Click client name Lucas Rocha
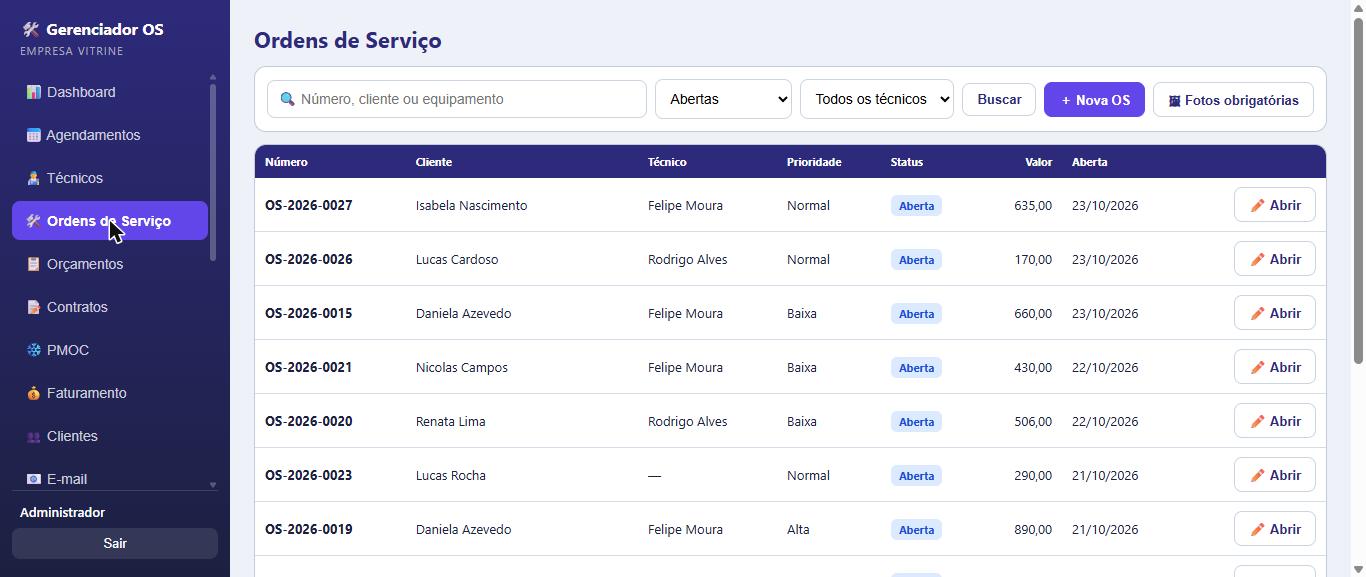 (451, 475)
